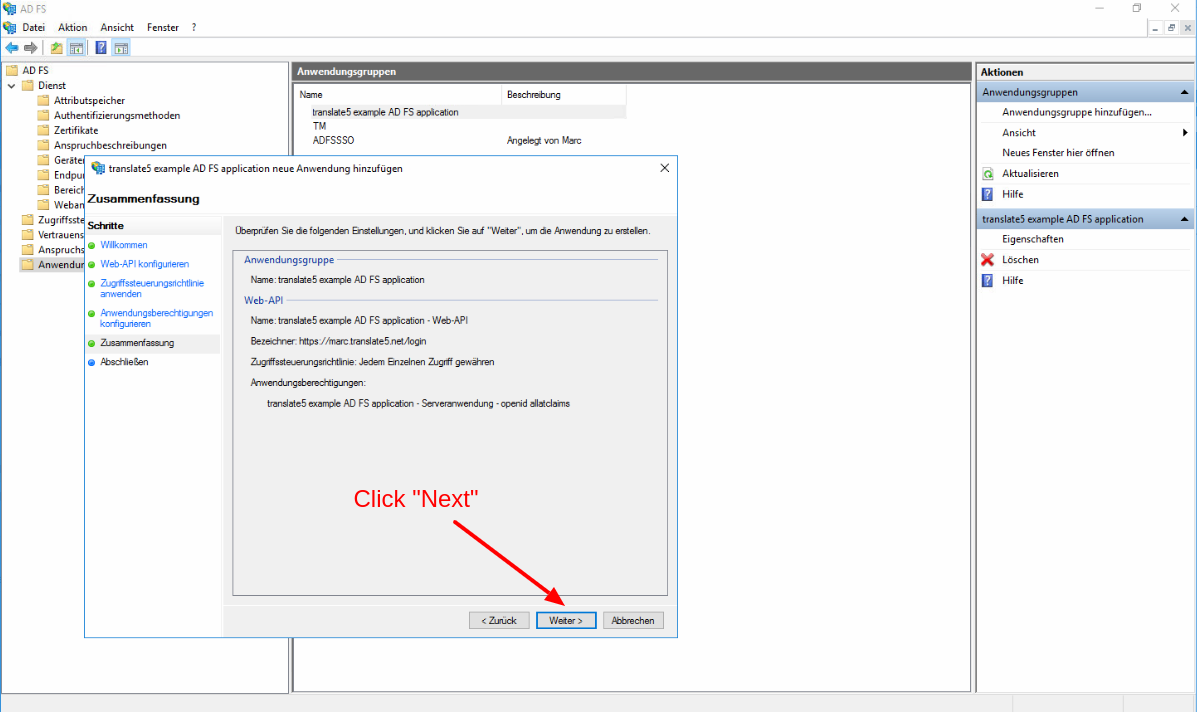Open Hilfe under translate5 example AD FS application actions

point(1012,280)
